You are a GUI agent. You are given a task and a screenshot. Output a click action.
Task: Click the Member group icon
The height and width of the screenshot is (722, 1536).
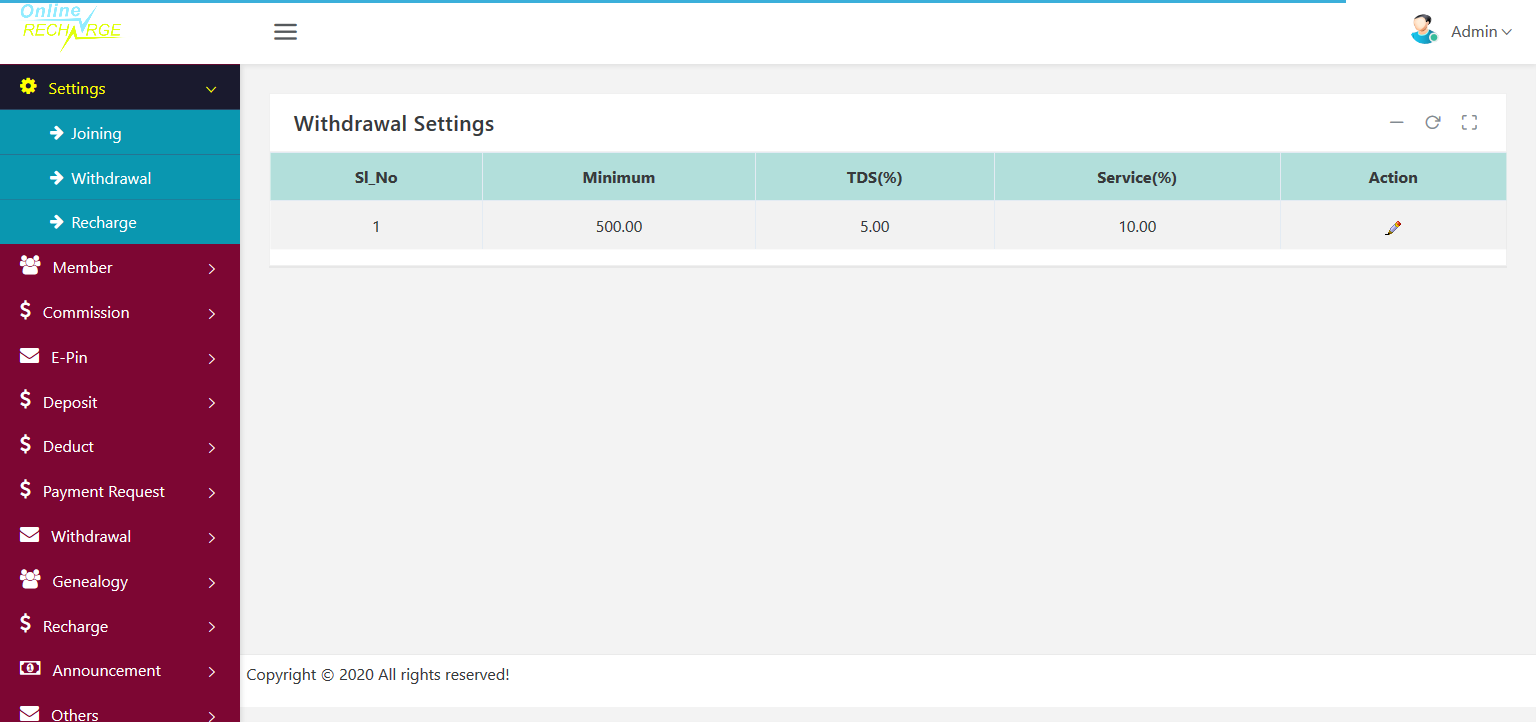[x=30, y=265]
